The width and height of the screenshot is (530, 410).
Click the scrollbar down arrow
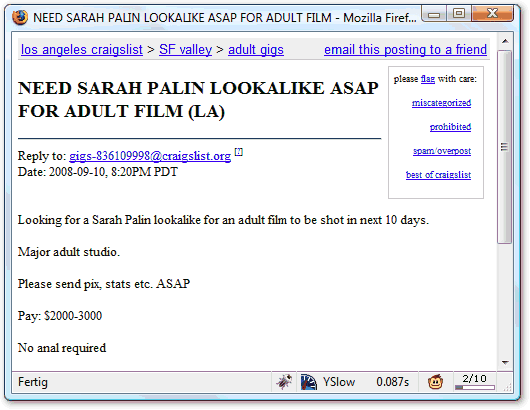pyautogui.click(x=505, y=363)
